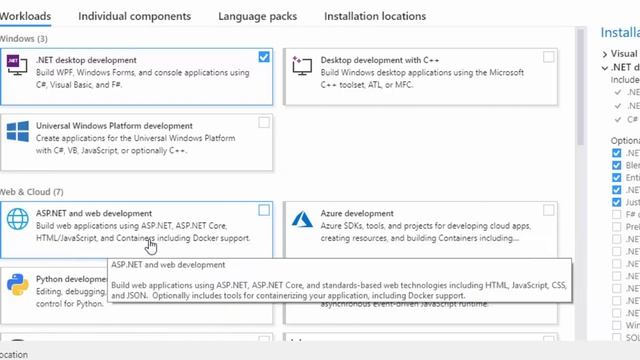
Task: Click the .NET desktop development monitor icon
Action: click(x=17, y=65)
